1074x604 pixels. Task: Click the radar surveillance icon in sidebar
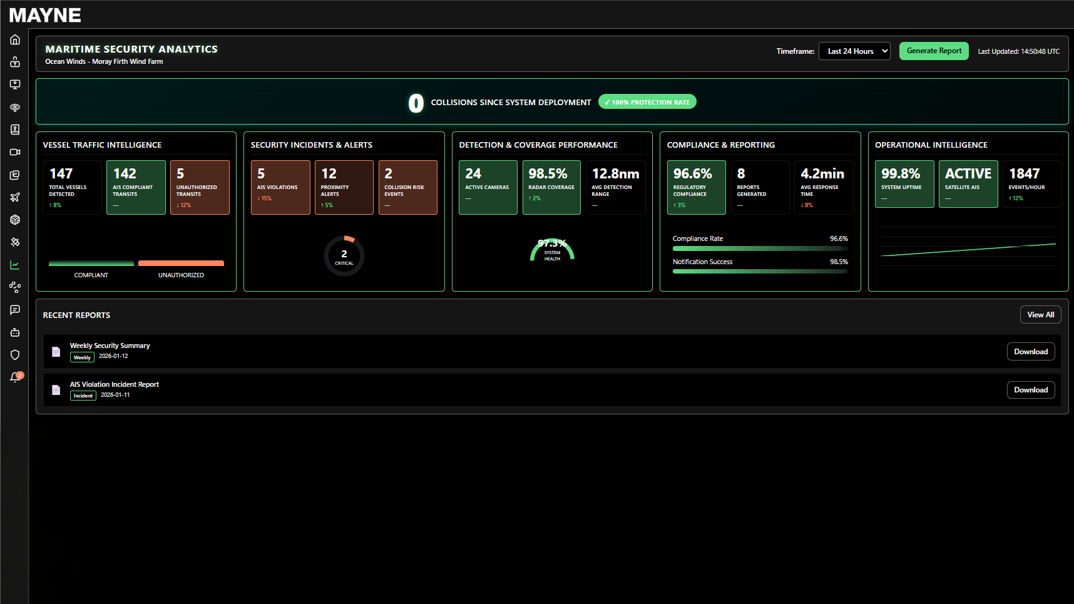pyautogui.click(x=14, y=107)
